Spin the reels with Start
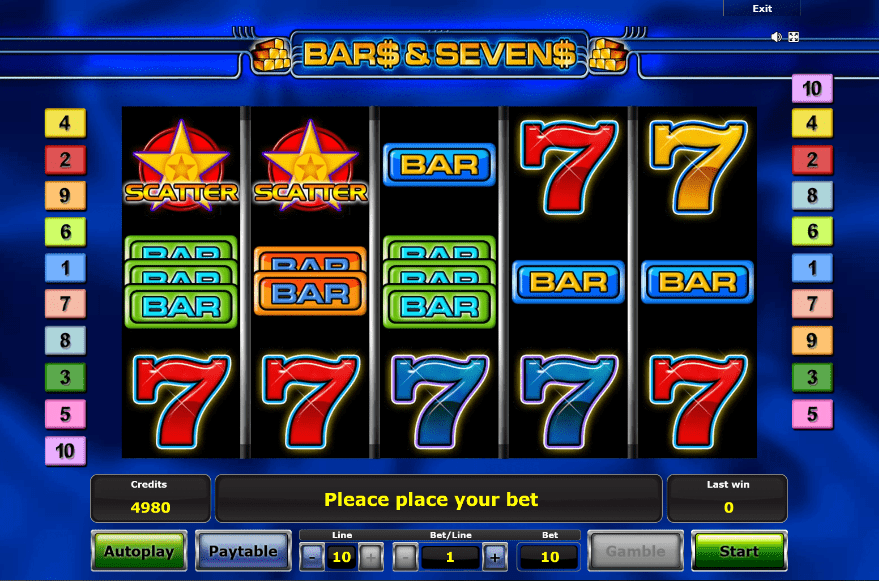The image size is (879, 581). pos(739,551)
